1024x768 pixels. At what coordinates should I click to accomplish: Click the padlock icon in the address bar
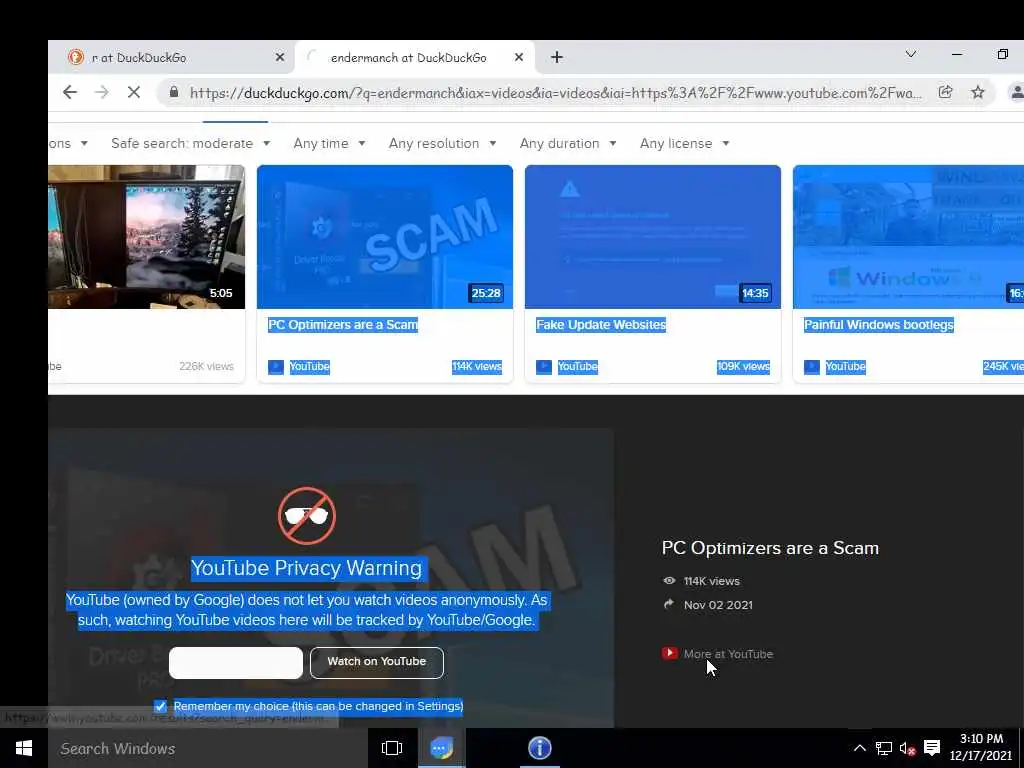point(174,92)
